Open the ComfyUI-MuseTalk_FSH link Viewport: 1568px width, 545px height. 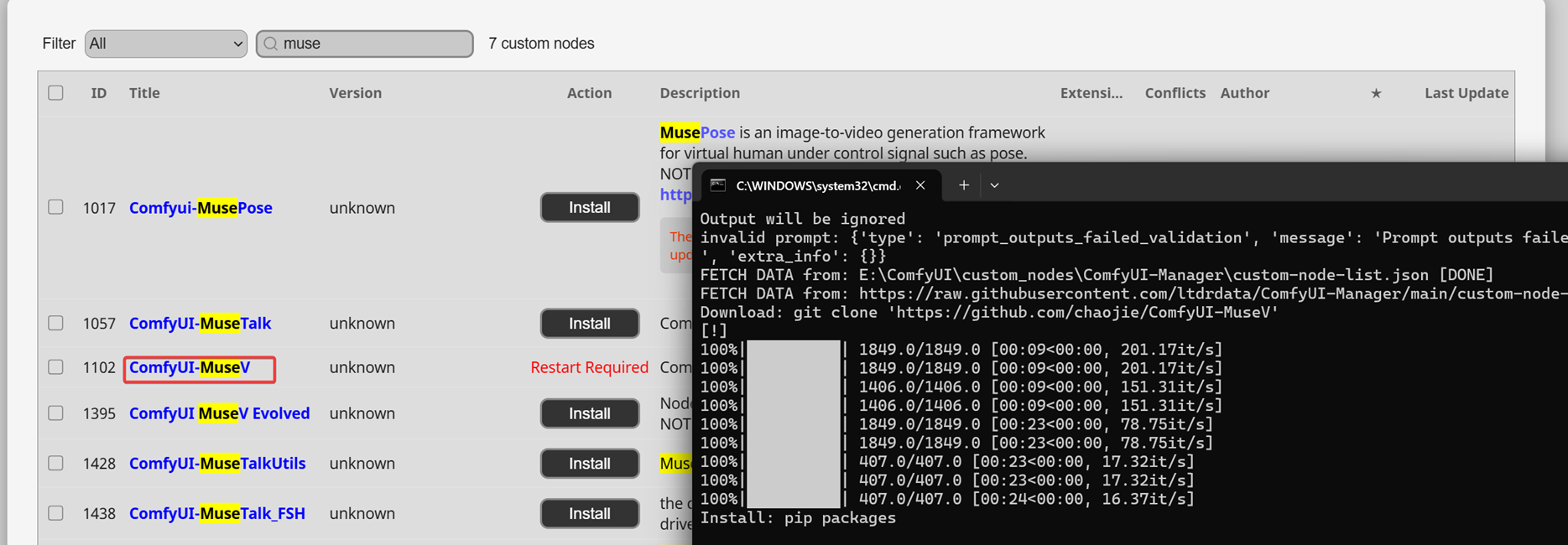217,514
